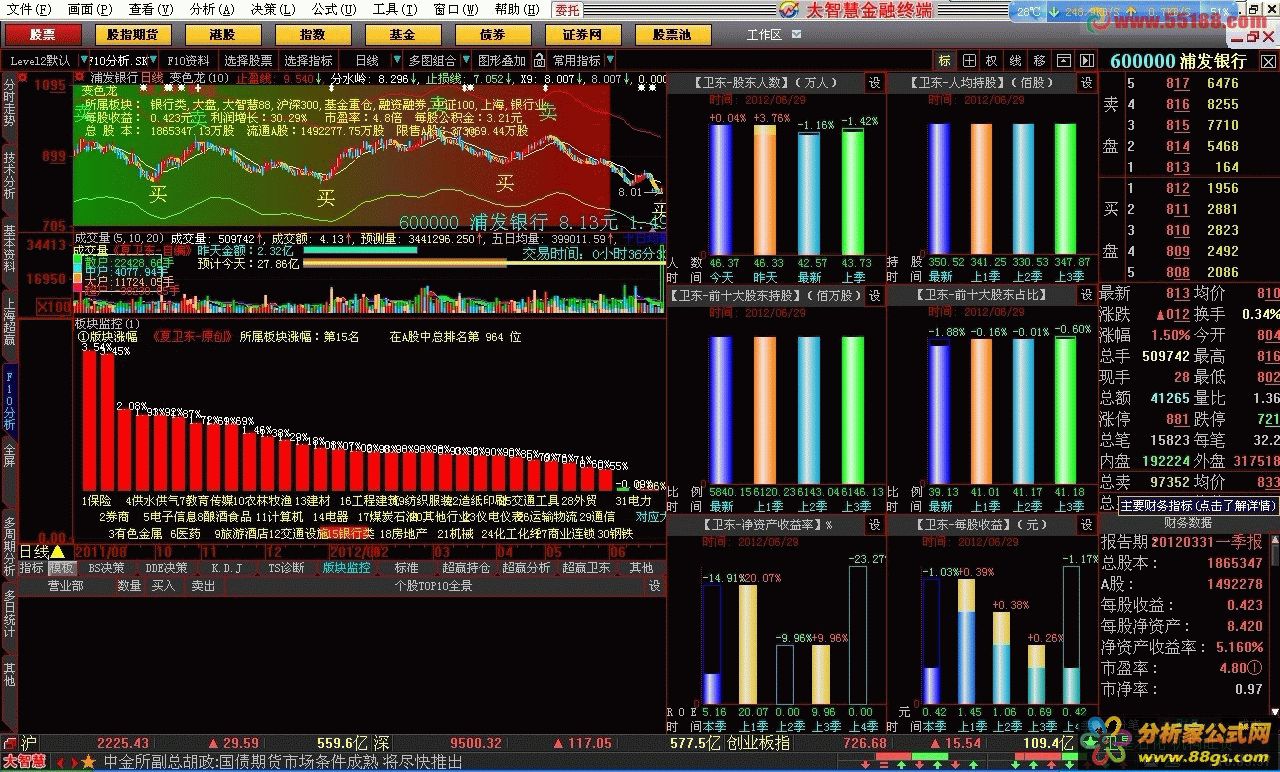Click the 财务数据 panel header
Screen dimensions: 1280x772
[x=1188, y=523]
